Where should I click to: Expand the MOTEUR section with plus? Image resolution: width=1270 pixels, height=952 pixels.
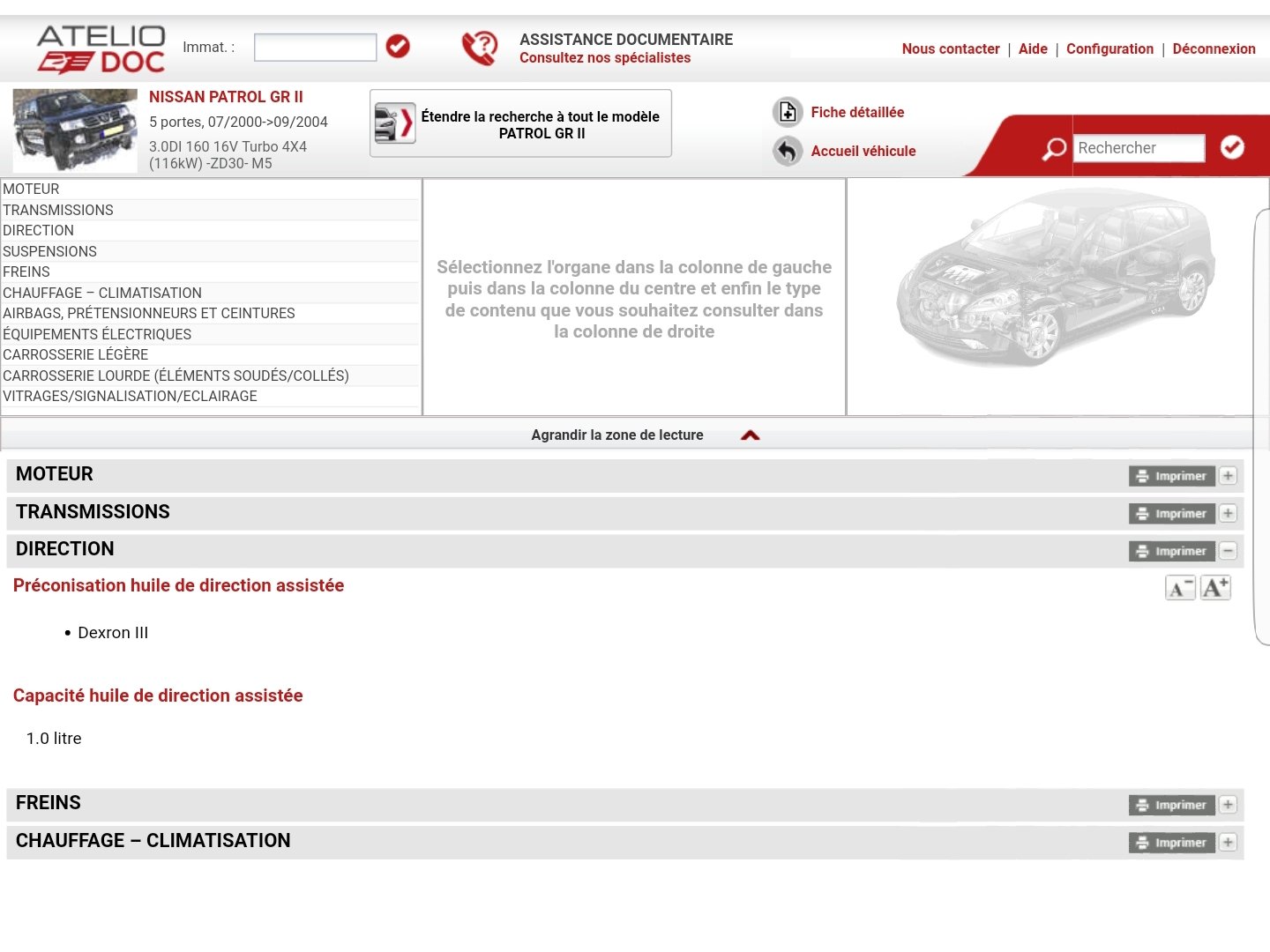1228,476
